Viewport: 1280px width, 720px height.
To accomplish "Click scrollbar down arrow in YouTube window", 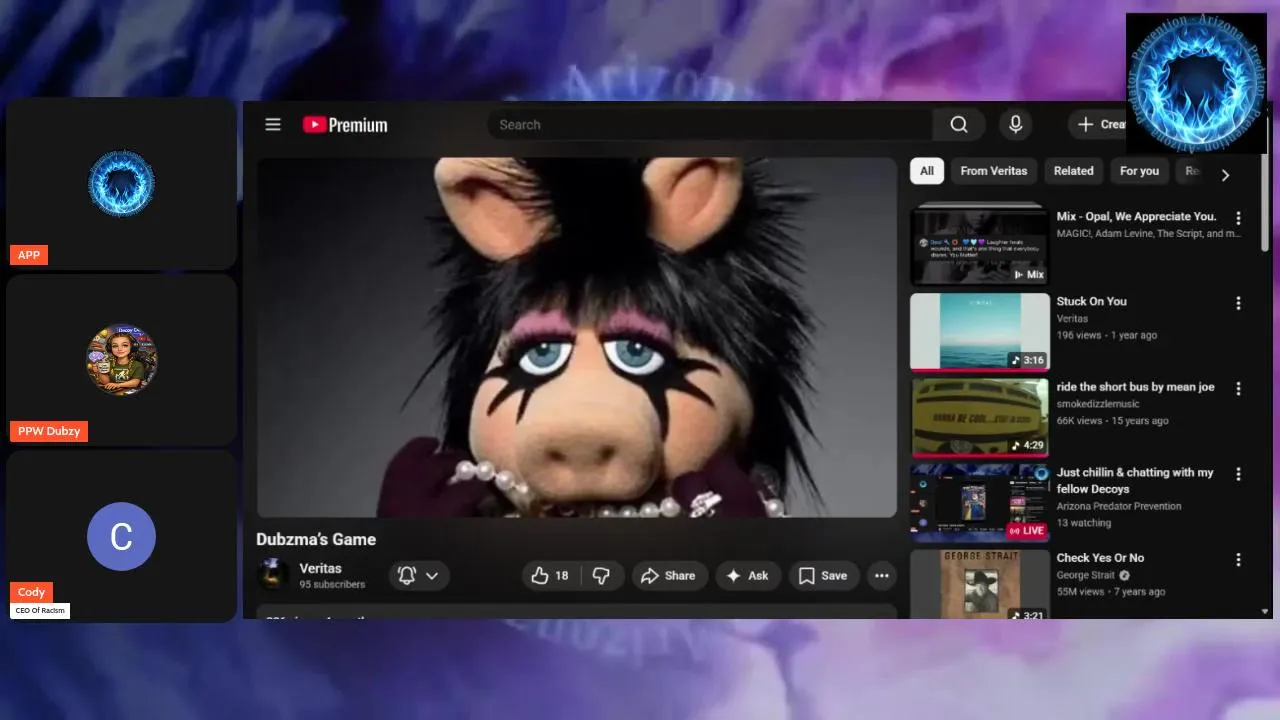I will tap(1265, 611).
